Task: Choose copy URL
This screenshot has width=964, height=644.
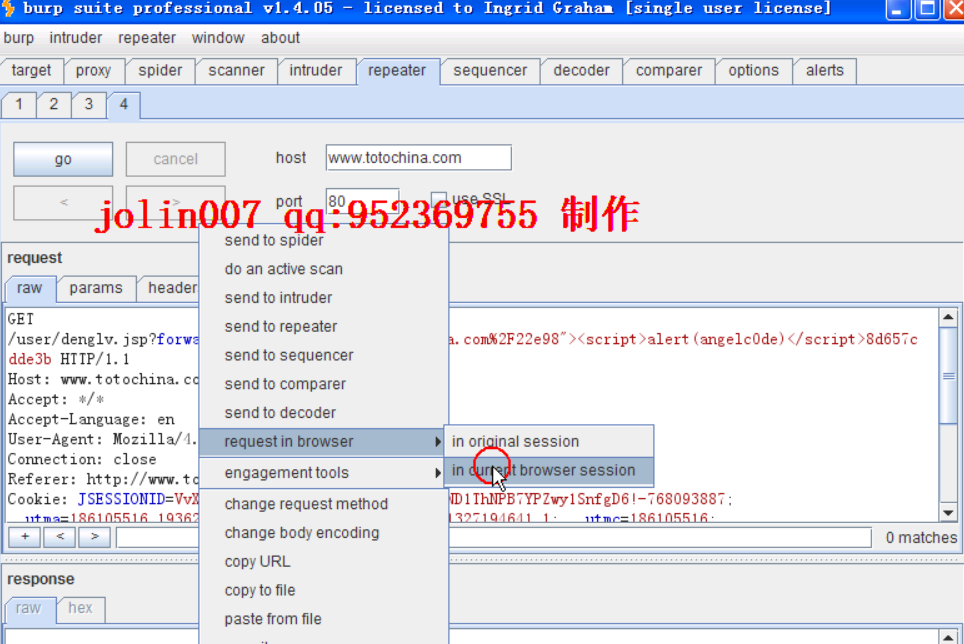Action: (x=324, y=562)
